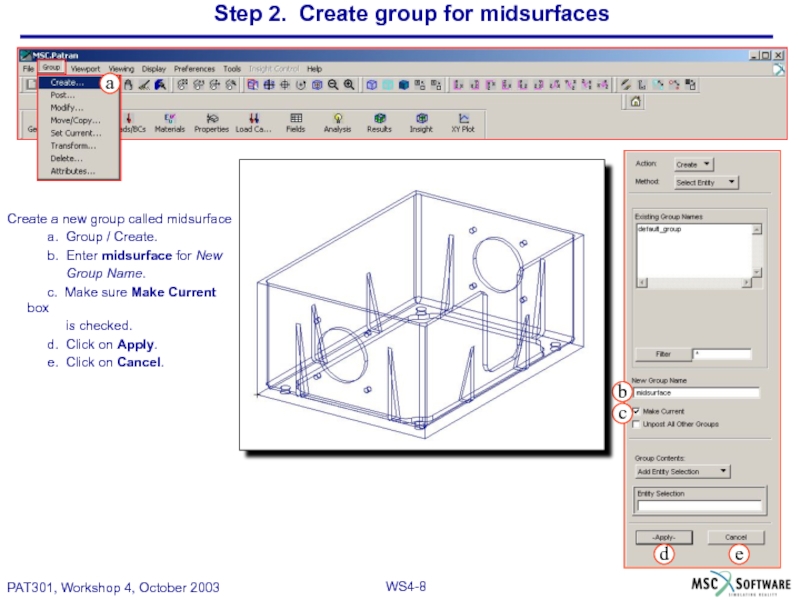Click the group list horizontal scroll left arrow
800x600 pixels.
(642, 283)
